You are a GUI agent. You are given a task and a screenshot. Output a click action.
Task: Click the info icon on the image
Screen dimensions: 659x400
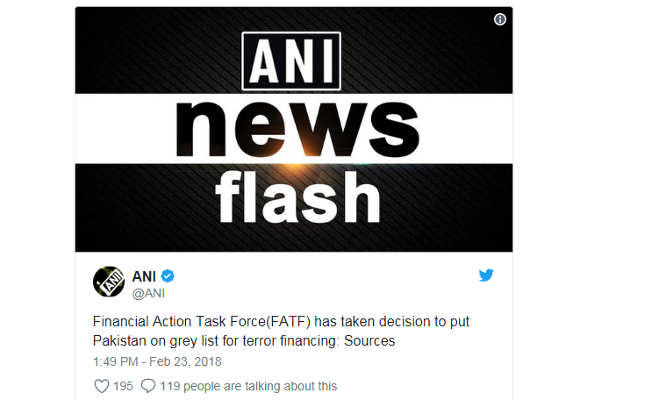[500, 20]
